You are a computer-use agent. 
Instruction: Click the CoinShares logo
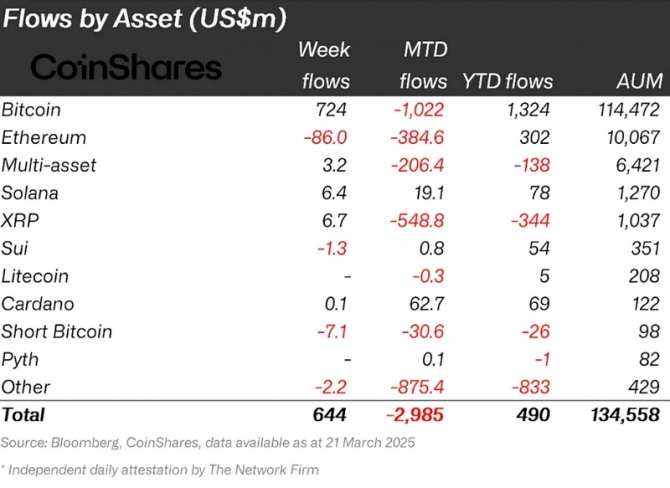click(126, 67)
